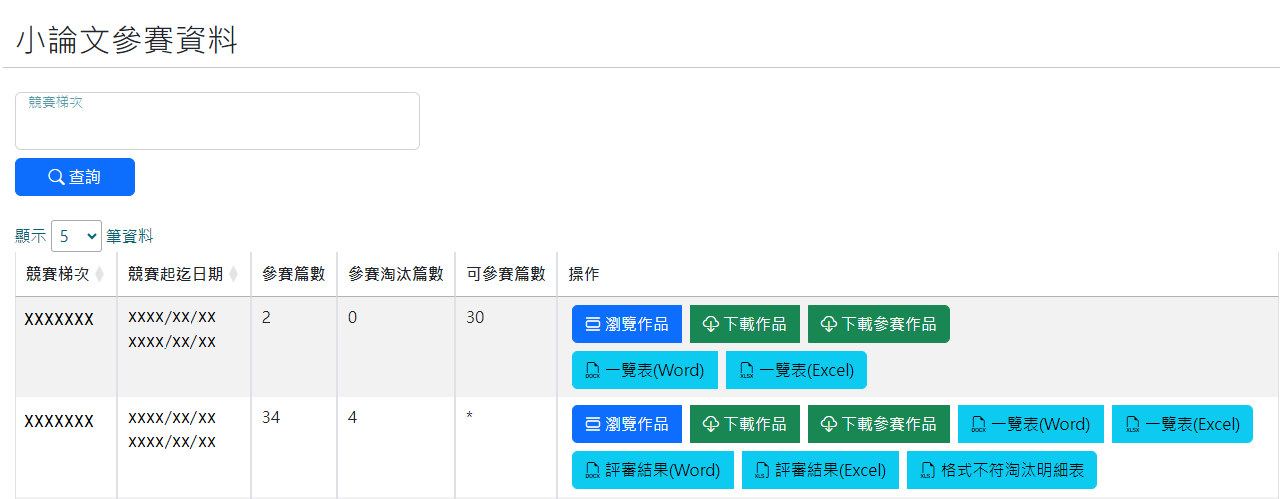
Task: Download 評審結果(Excel) file
Action: (x=820, y=470)
